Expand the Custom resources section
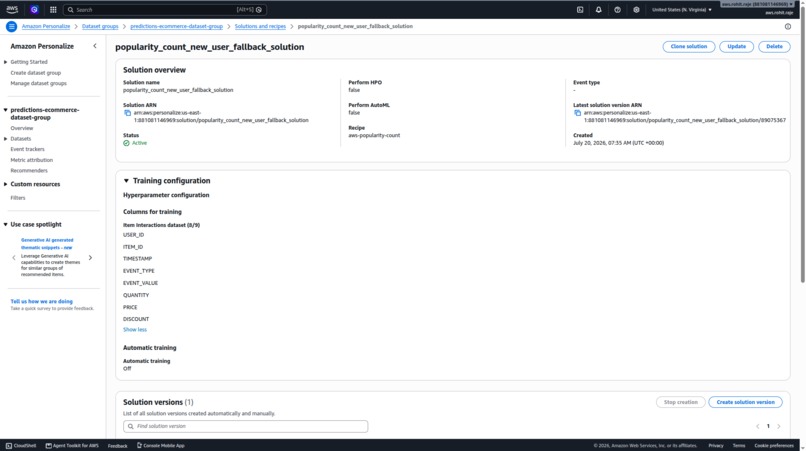806x451 pixels. pos(6,184)
